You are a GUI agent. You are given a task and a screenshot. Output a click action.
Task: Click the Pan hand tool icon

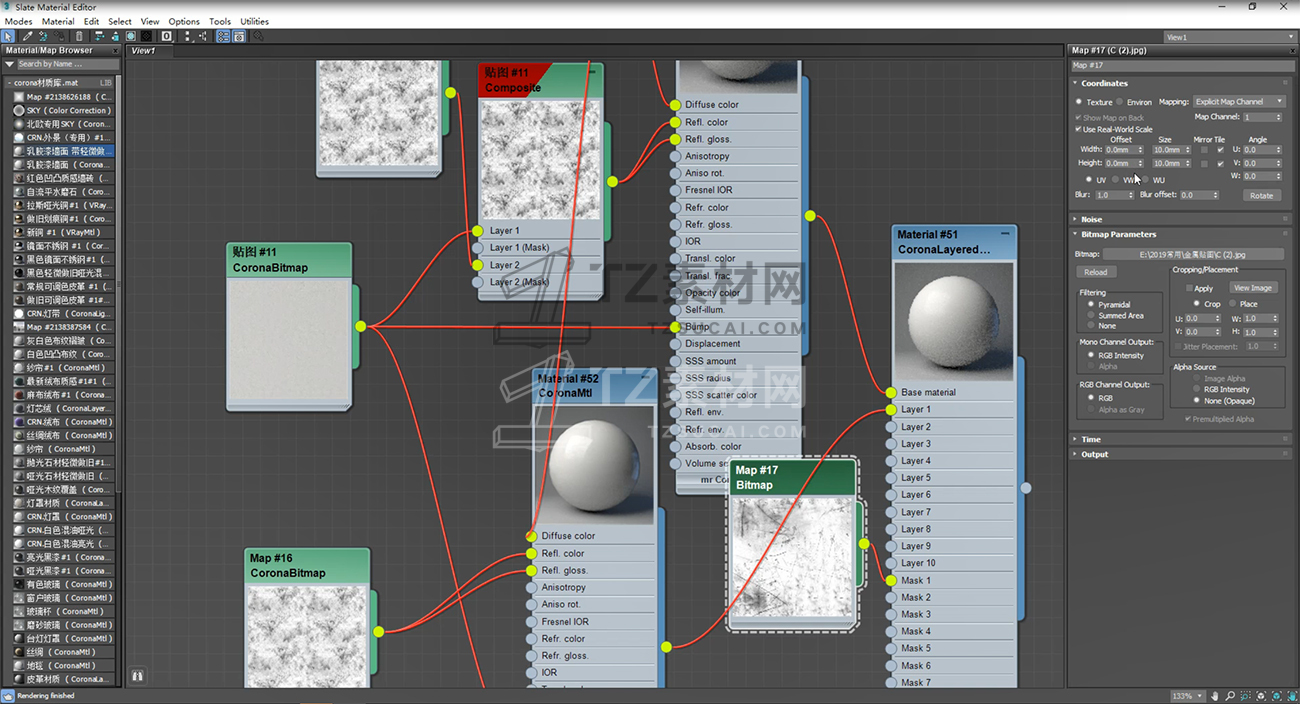pyautogui.click(x=1215, y=696)
